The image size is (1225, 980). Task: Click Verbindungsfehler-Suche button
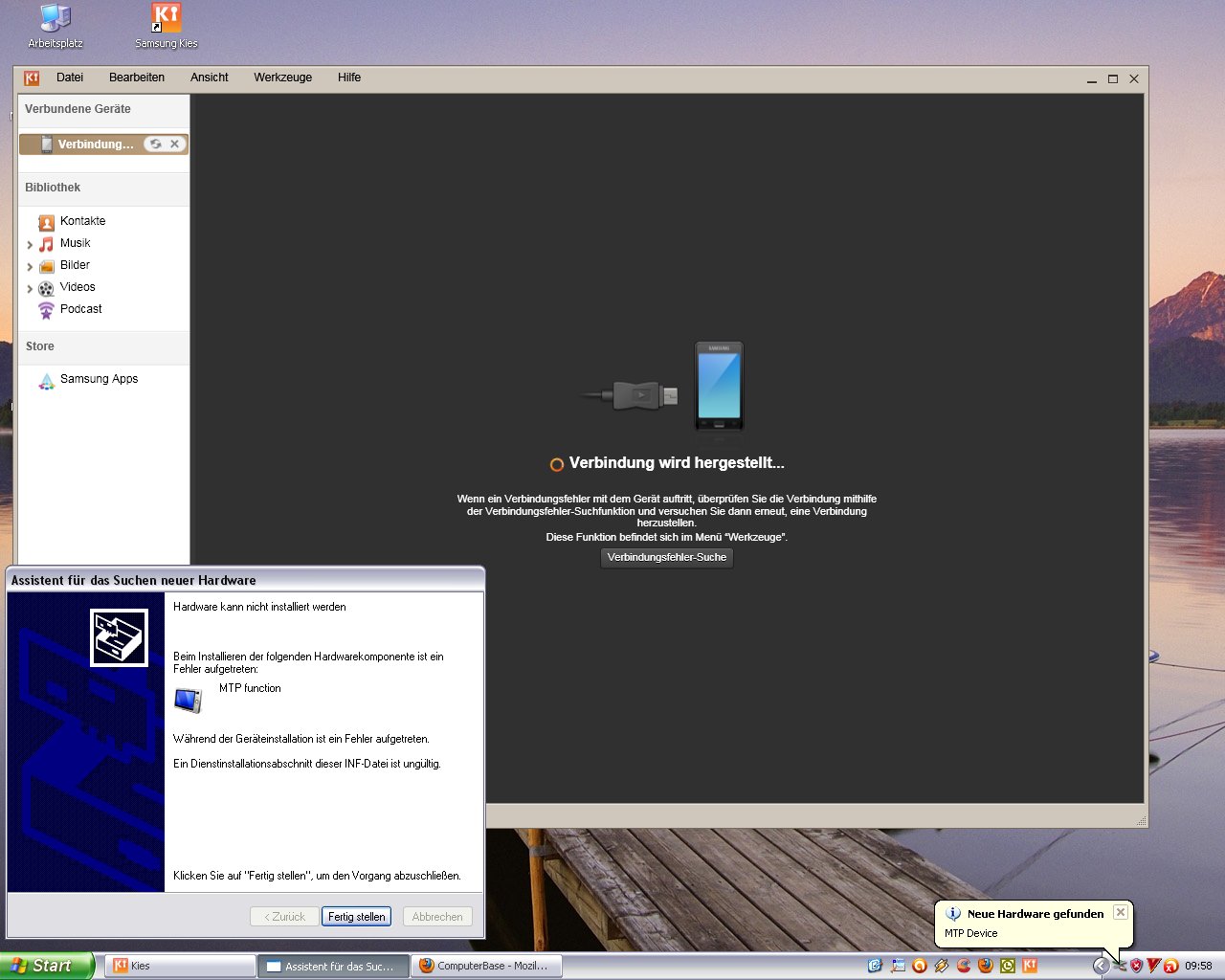click(x=667, y=558)
